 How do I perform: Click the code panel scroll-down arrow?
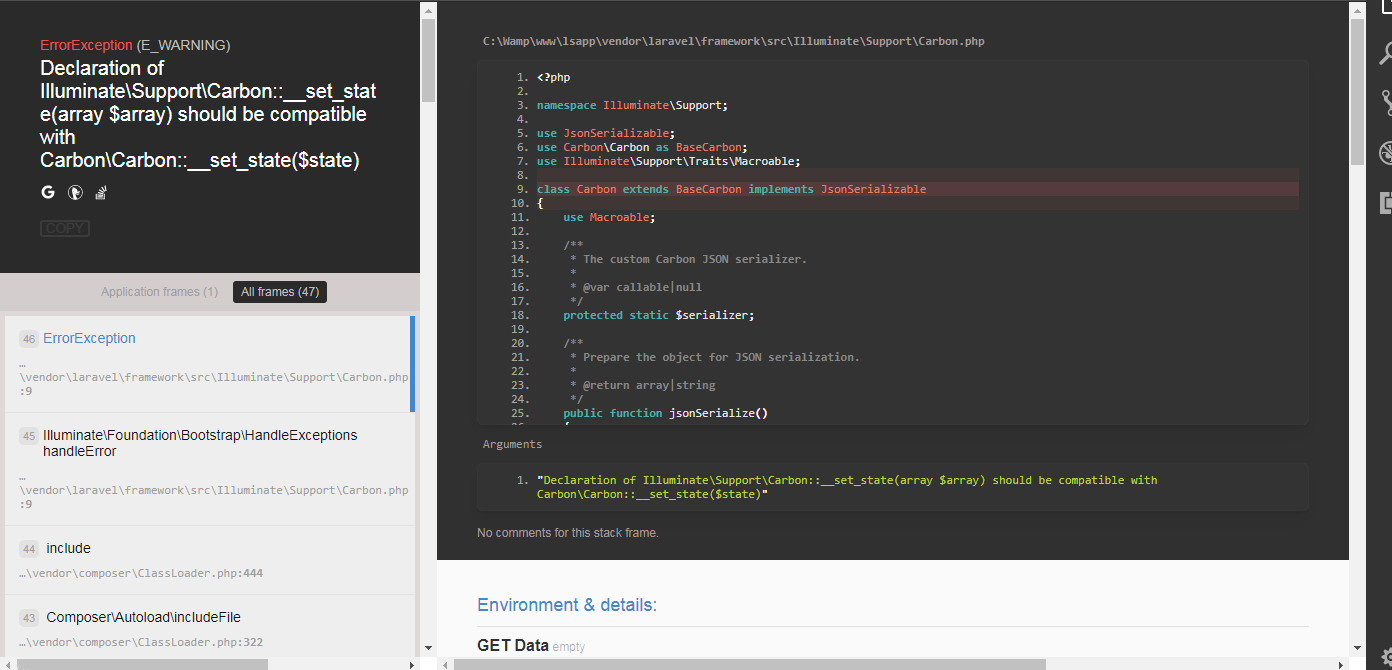pyautogui.click(x=1357, y=648)
